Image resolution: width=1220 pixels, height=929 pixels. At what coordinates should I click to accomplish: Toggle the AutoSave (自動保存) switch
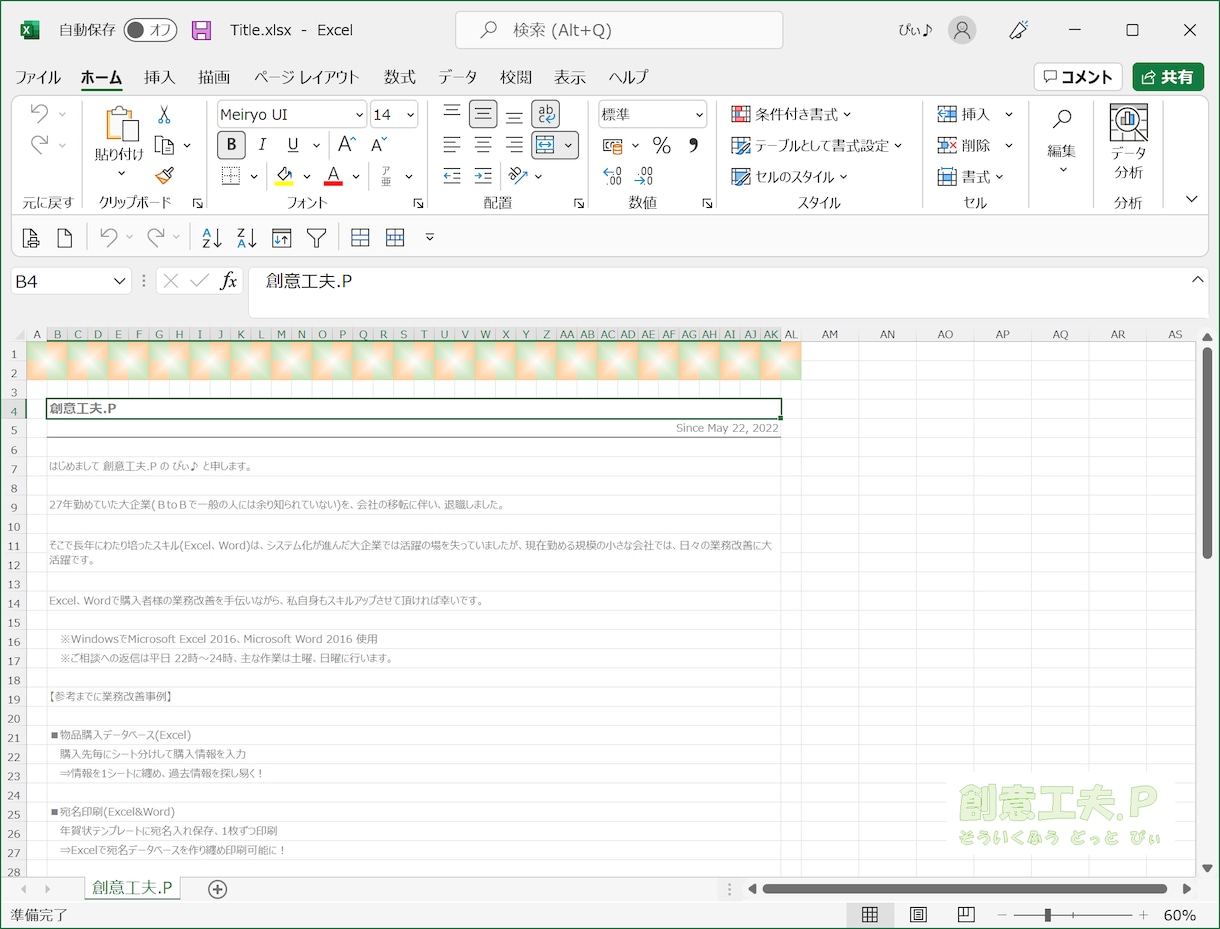[x=150, y=30]
